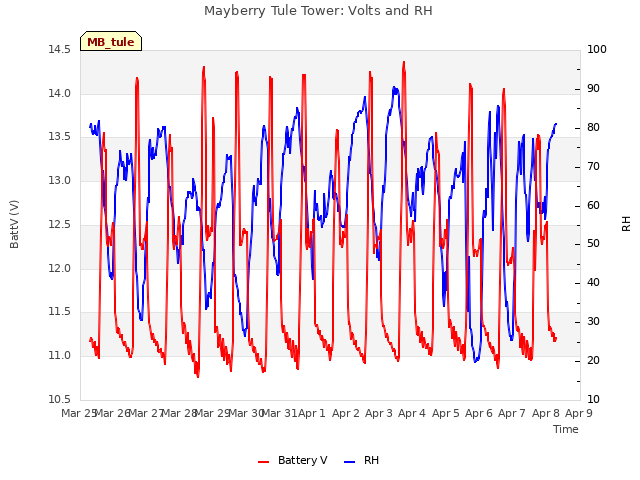Screen dimensions: 640x480
Task: Click the Apr 7 date label
Action: pos(512,413)
